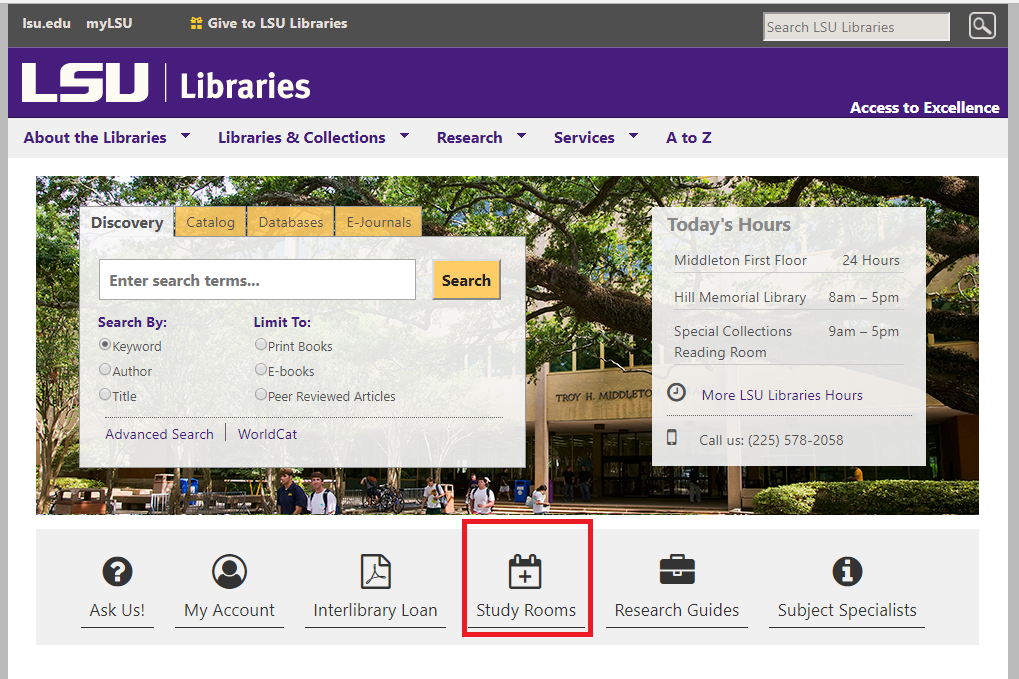Click the Special Collections Reading Room row
This screenshot has width=1019, height=679.
[x=786, y=342]
